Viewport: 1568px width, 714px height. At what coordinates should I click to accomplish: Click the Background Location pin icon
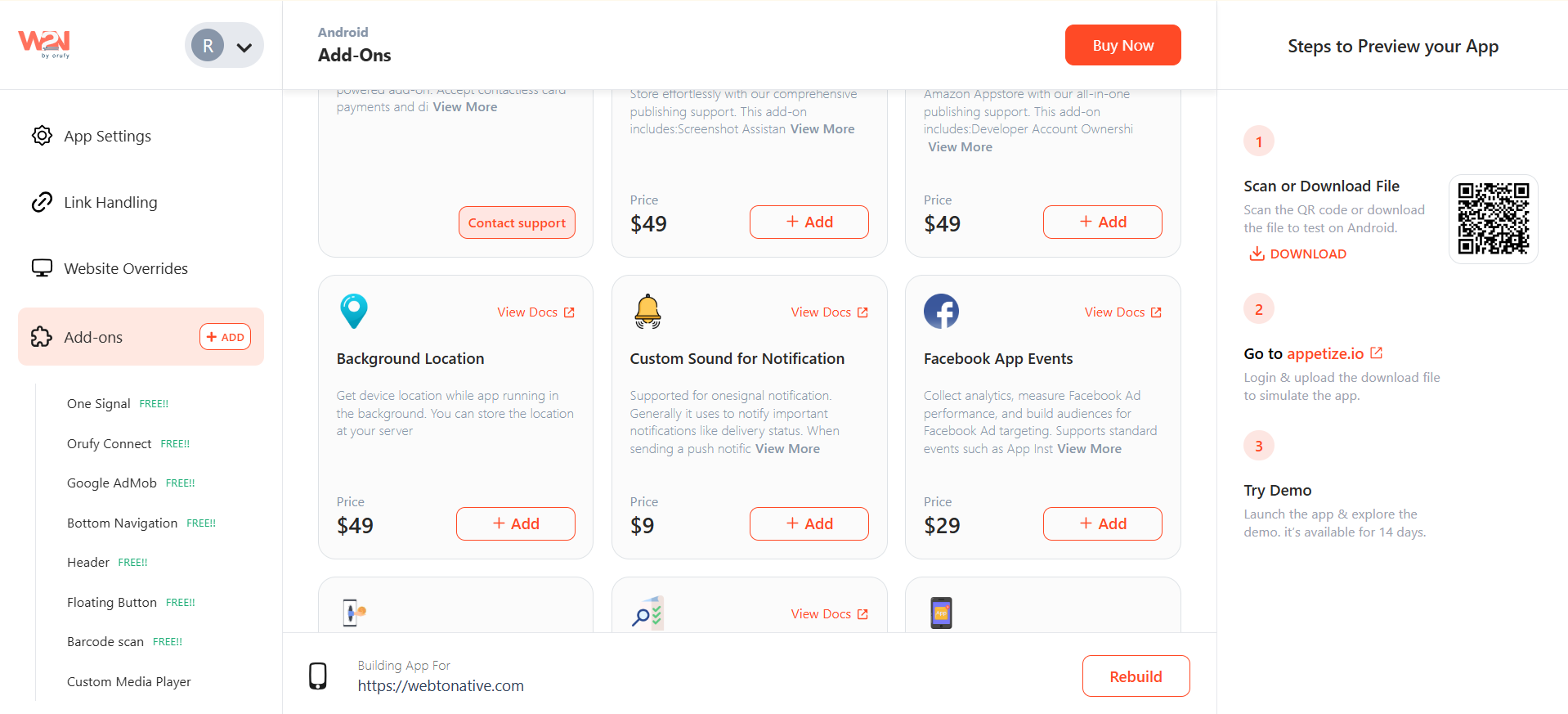point(354,311)
